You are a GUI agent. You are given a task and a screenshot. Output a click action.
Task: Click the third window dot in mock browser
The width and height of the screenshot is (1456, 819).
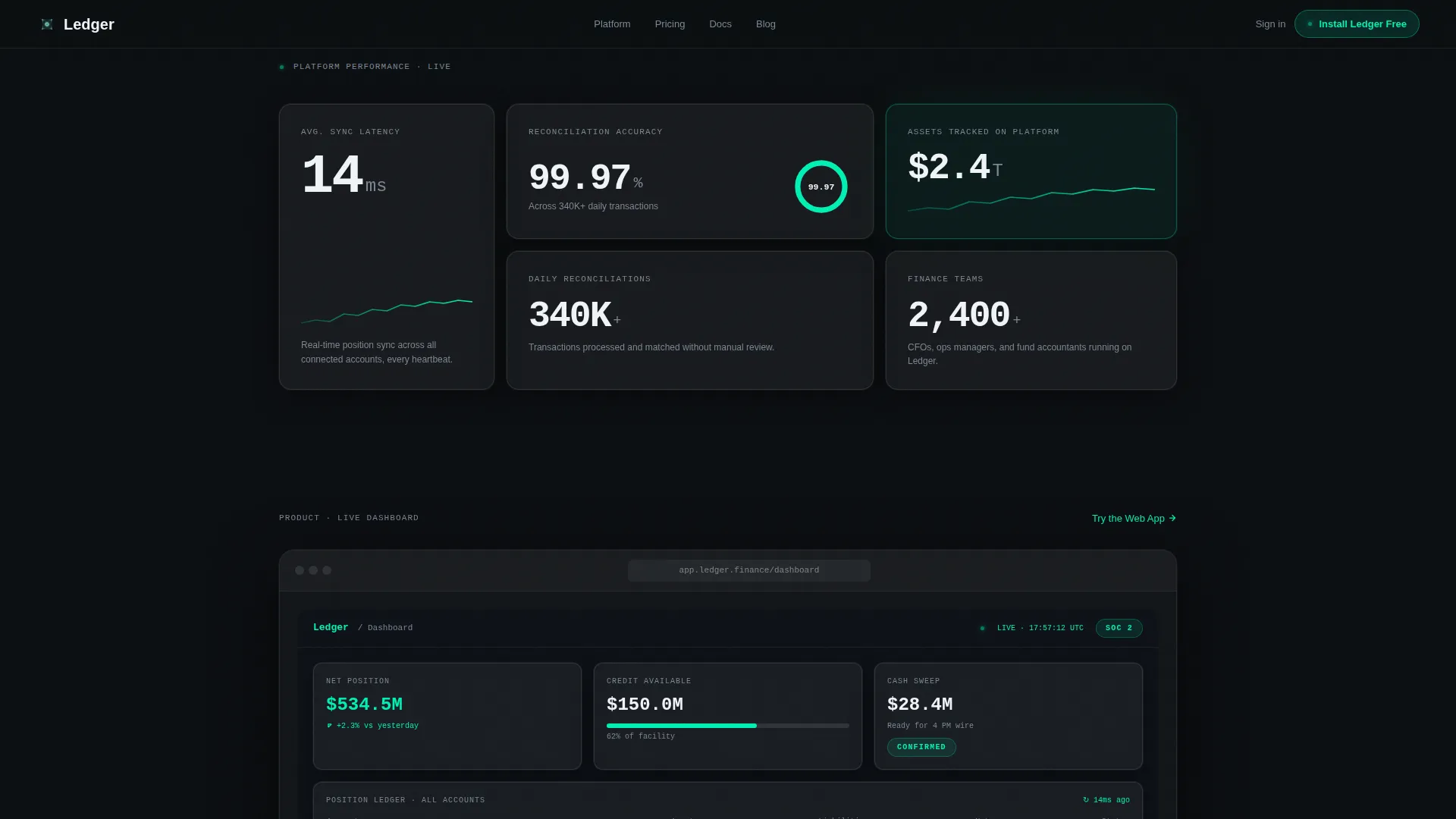click(x=327, y=570)
